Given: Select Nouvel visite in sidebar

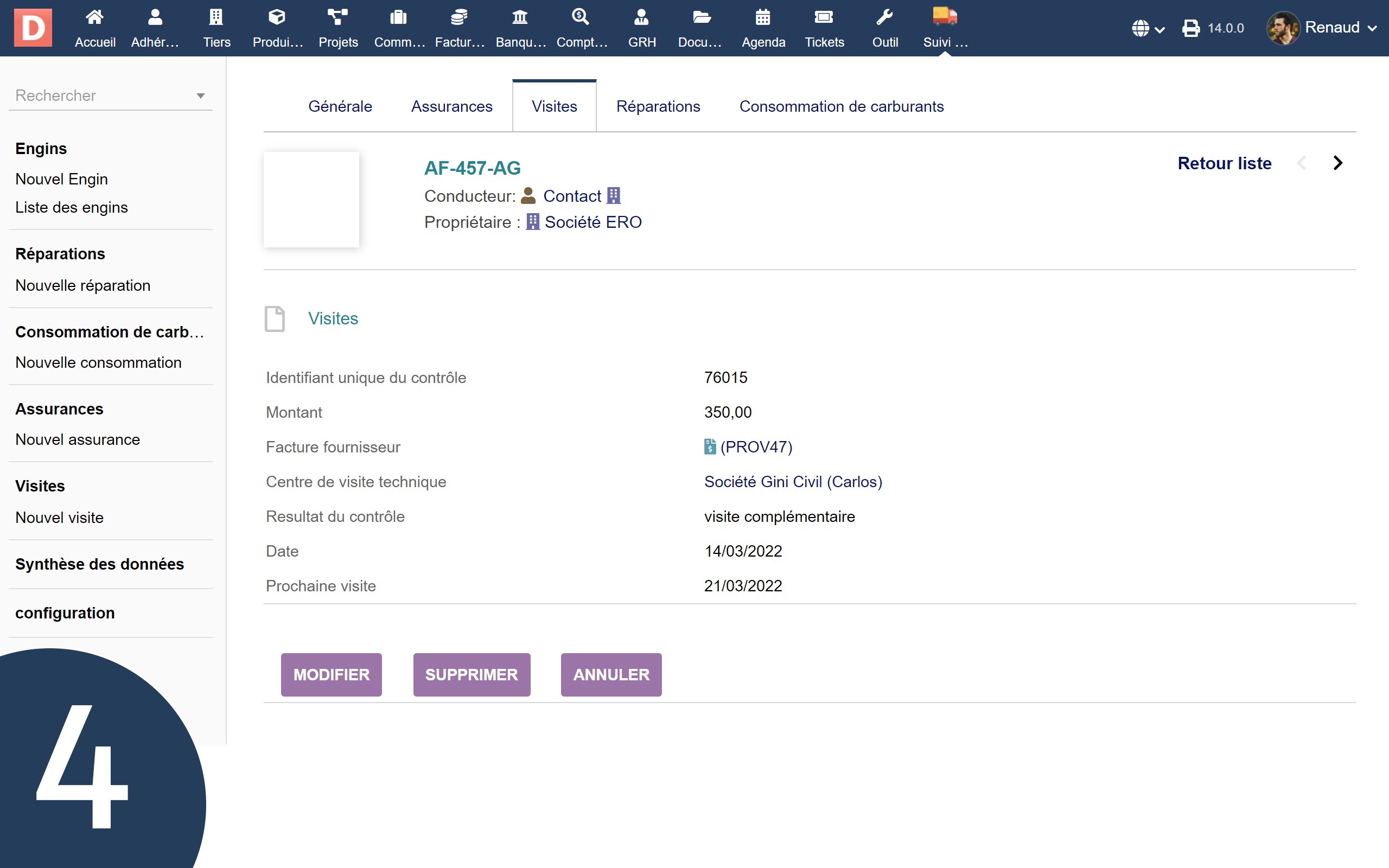Looking at the screenshot, I should click(59, 517).
